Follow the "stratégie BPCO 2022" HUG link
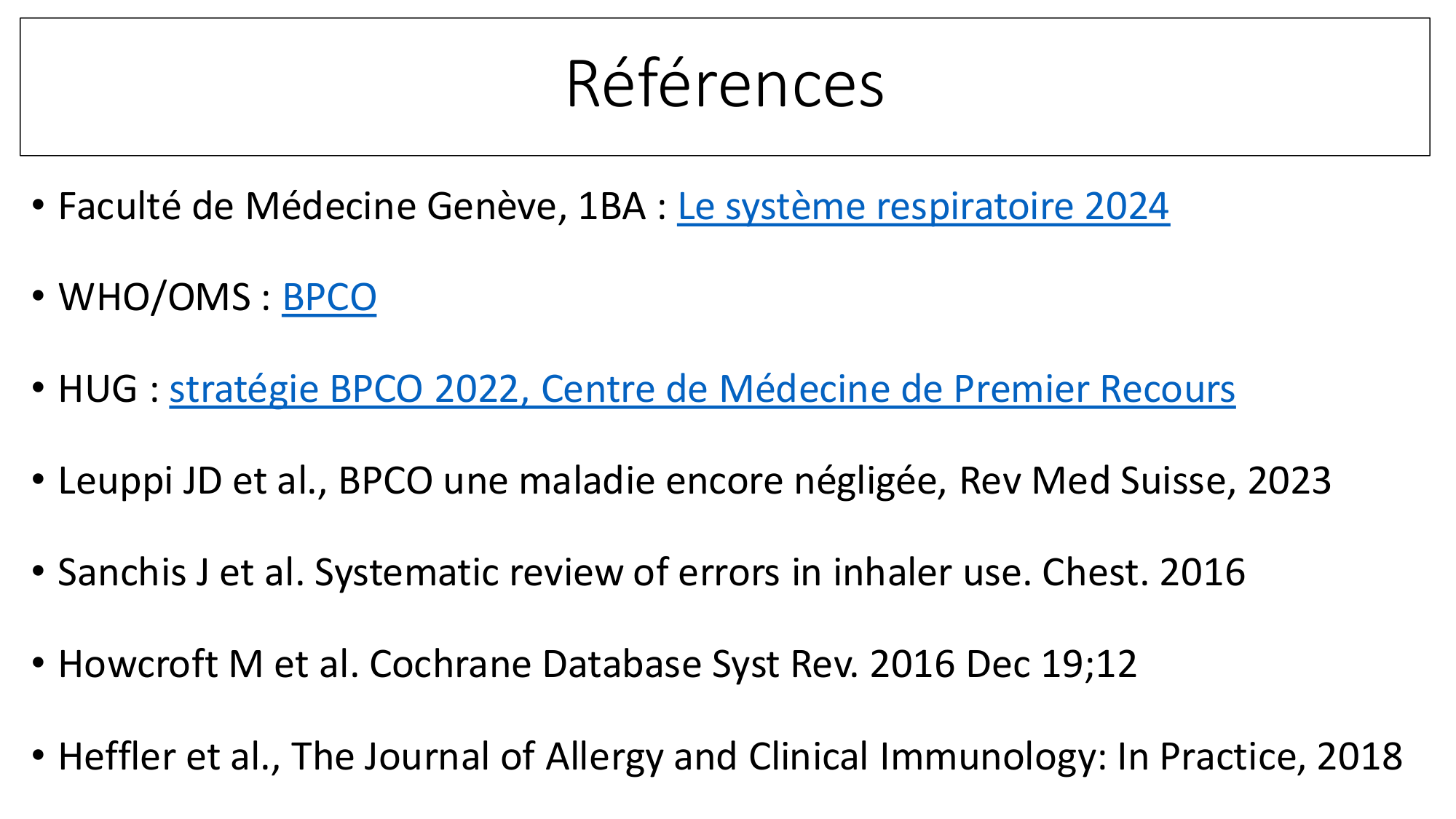This screenshot has height=819, width=1456. 702,389
